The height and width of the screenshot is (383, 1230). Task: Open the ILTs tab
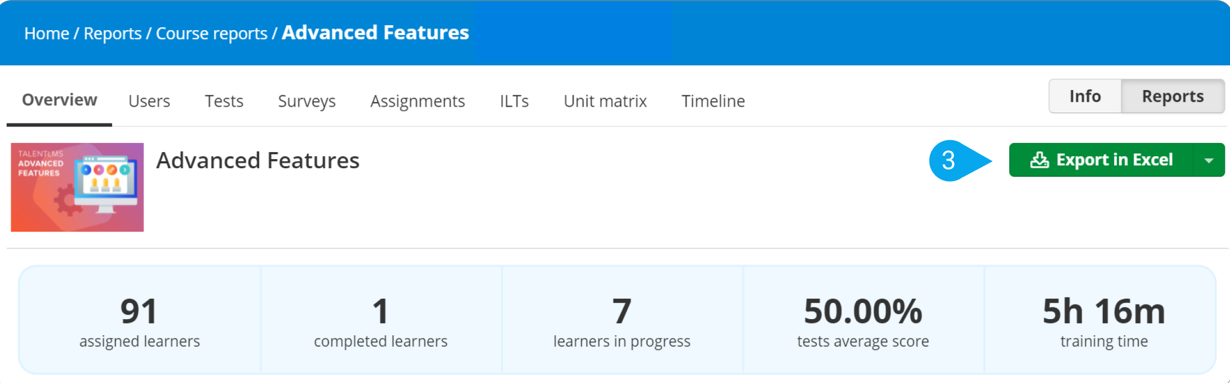(514, 101)
